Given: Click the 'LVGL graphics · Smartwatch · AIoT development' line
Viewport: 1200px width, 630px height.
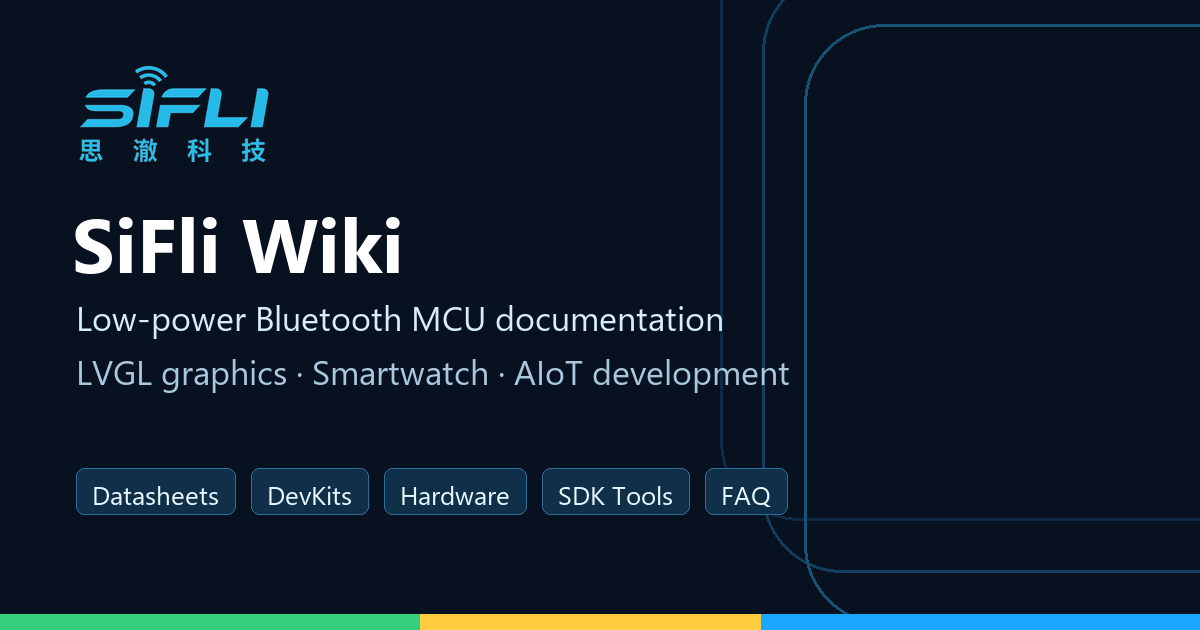Looking at the screenshot, I should (433, 374).
